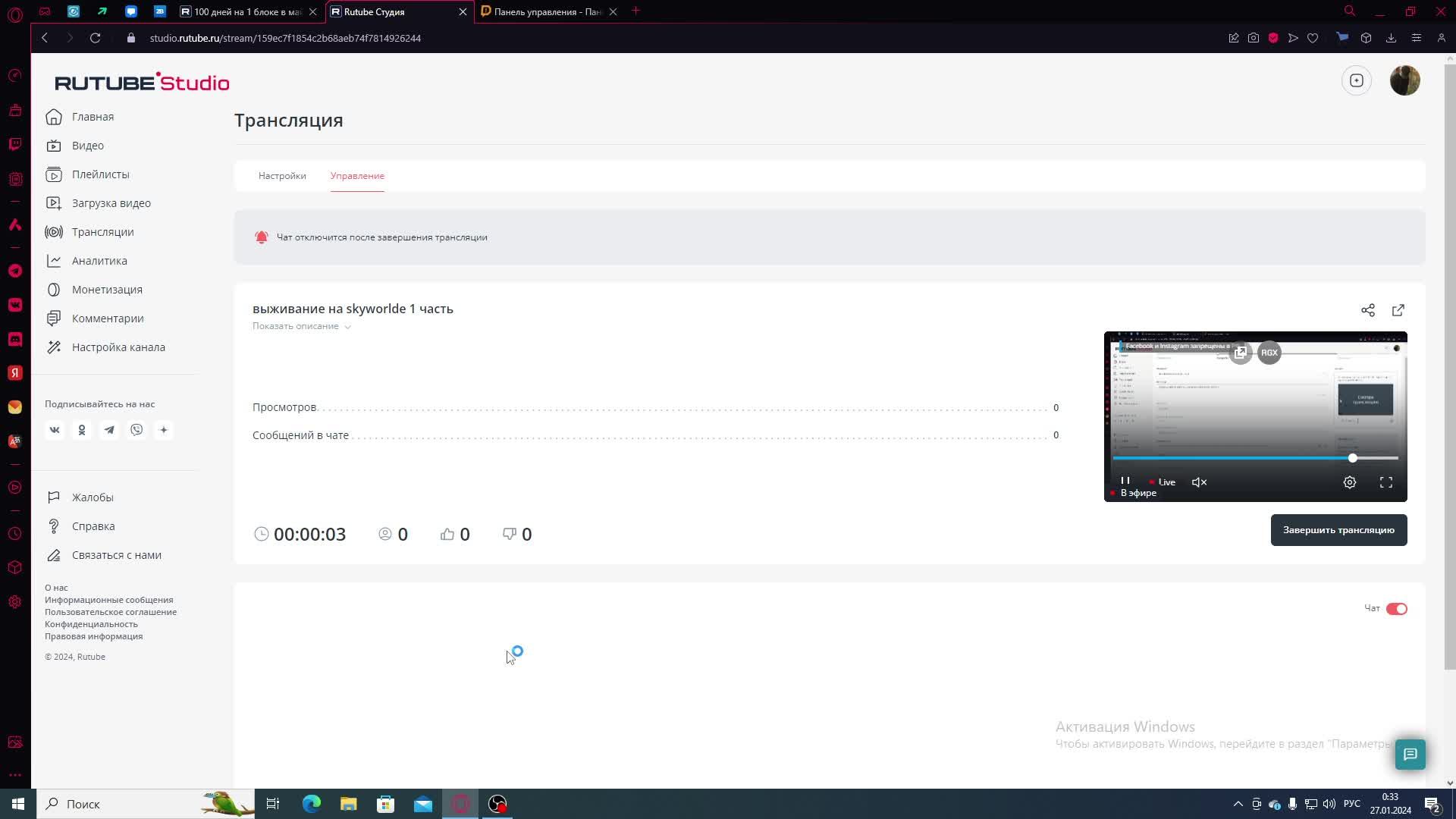1456x819 pixels.
Task: Open the Пользовательское соглашение link
Action: pyautogui.click(x=111, y=612)
